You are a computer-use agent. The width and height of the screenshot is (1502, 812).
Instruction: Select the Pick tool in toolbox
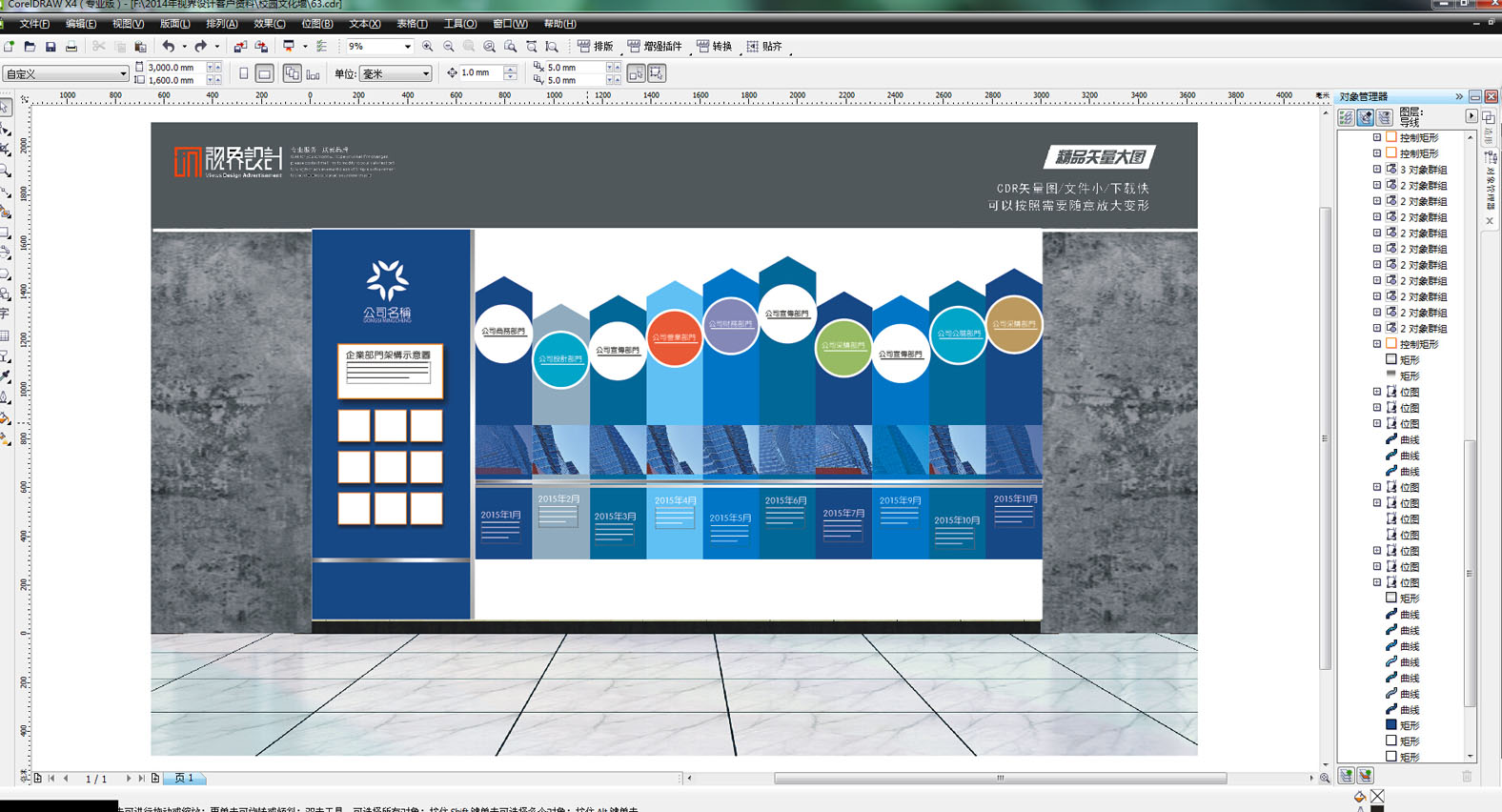point(6,108)
